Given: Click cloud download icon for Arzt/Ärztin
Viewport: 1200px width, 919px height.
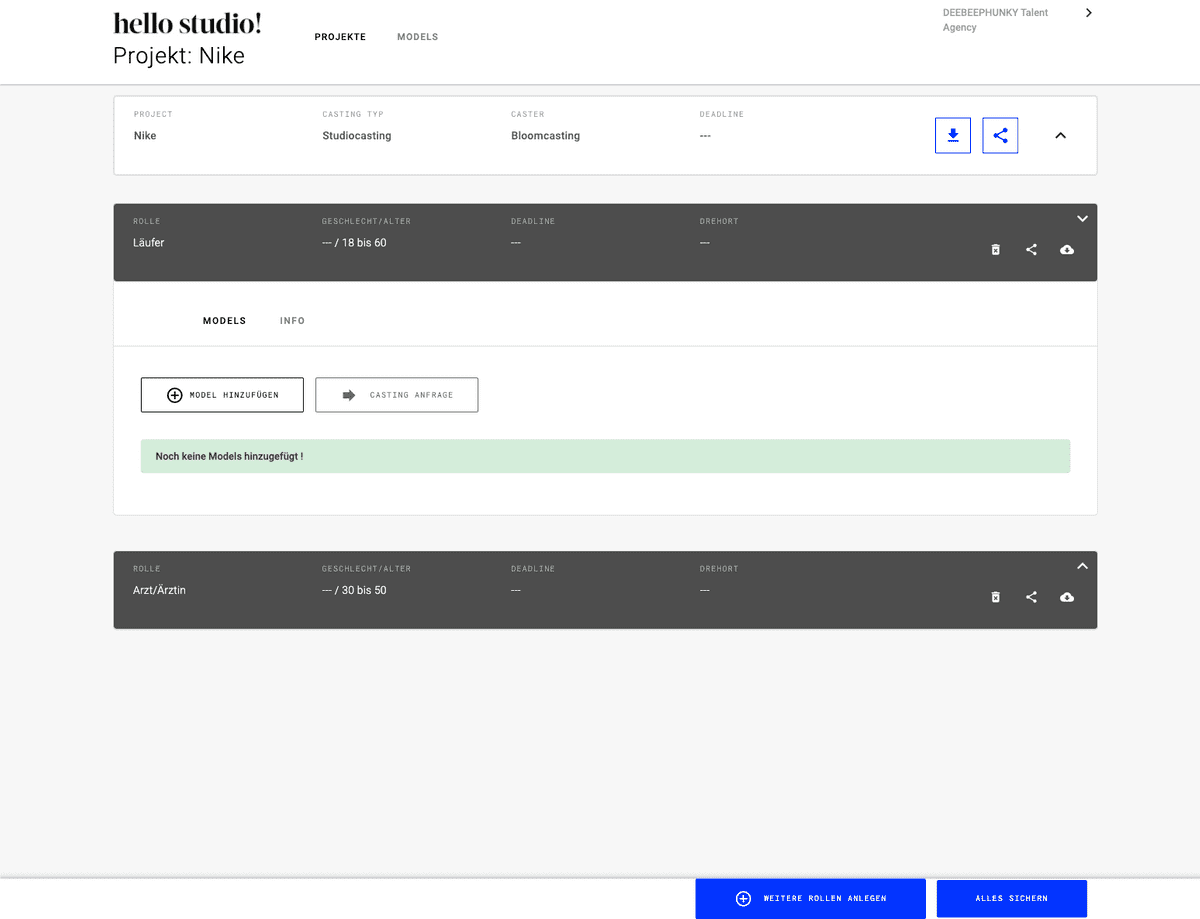Looking at the screenshot, I should click(x=1067, y=597).
